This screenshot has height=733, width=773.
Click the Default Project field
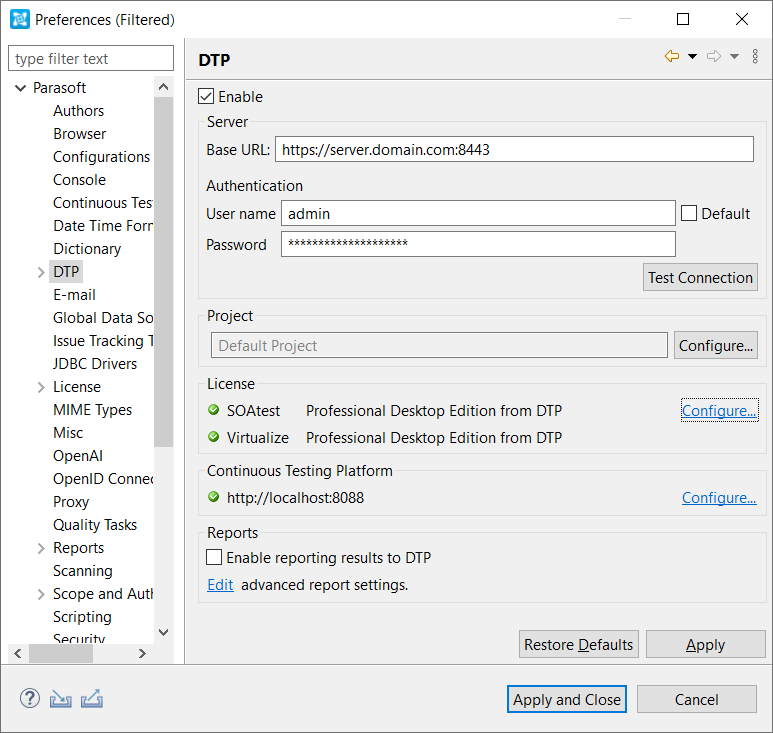pos(439,345)
